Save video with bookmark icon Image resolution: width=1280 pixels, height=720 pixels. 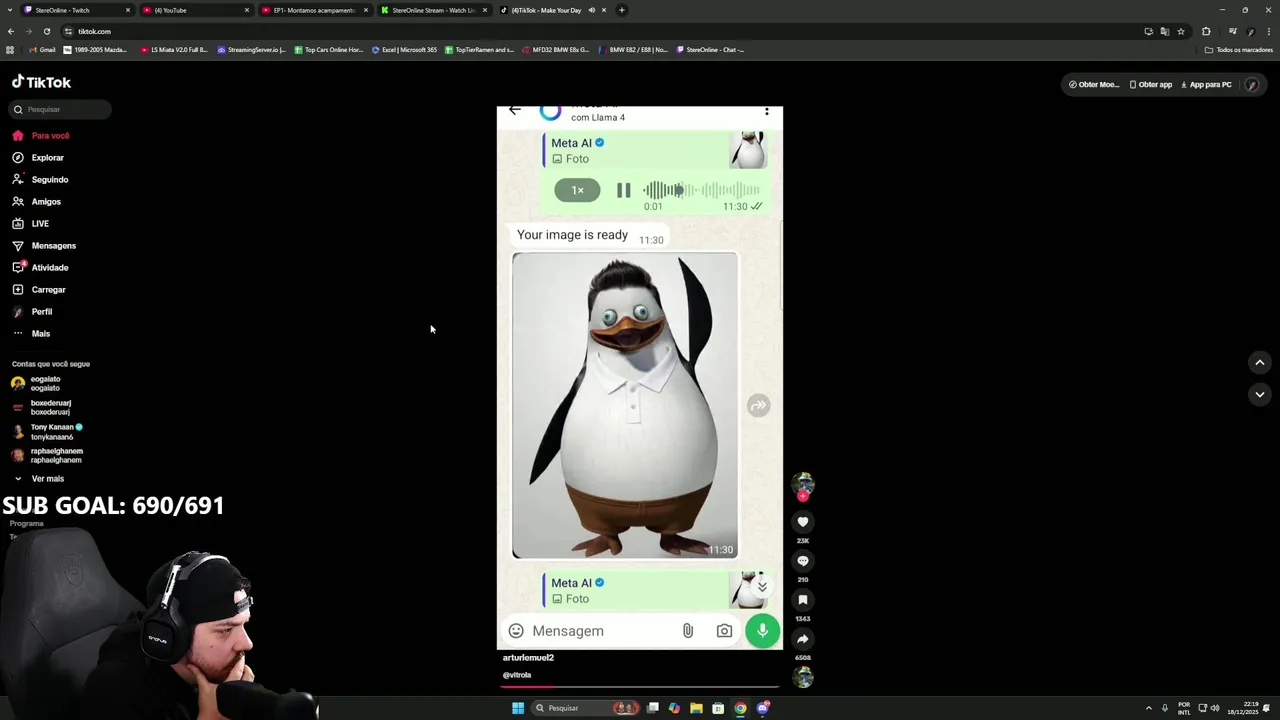click(x=802, y=600)
